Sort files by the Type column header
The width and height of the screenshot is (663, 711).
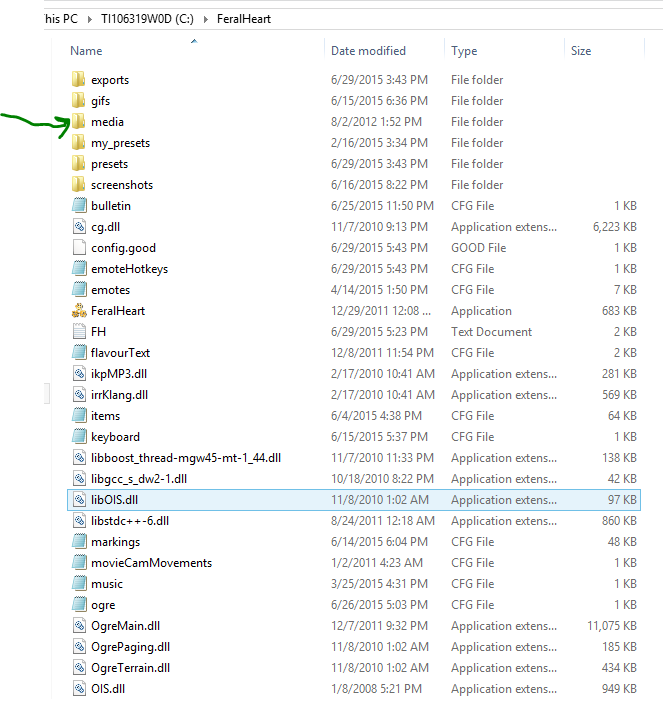click(464, 51)
